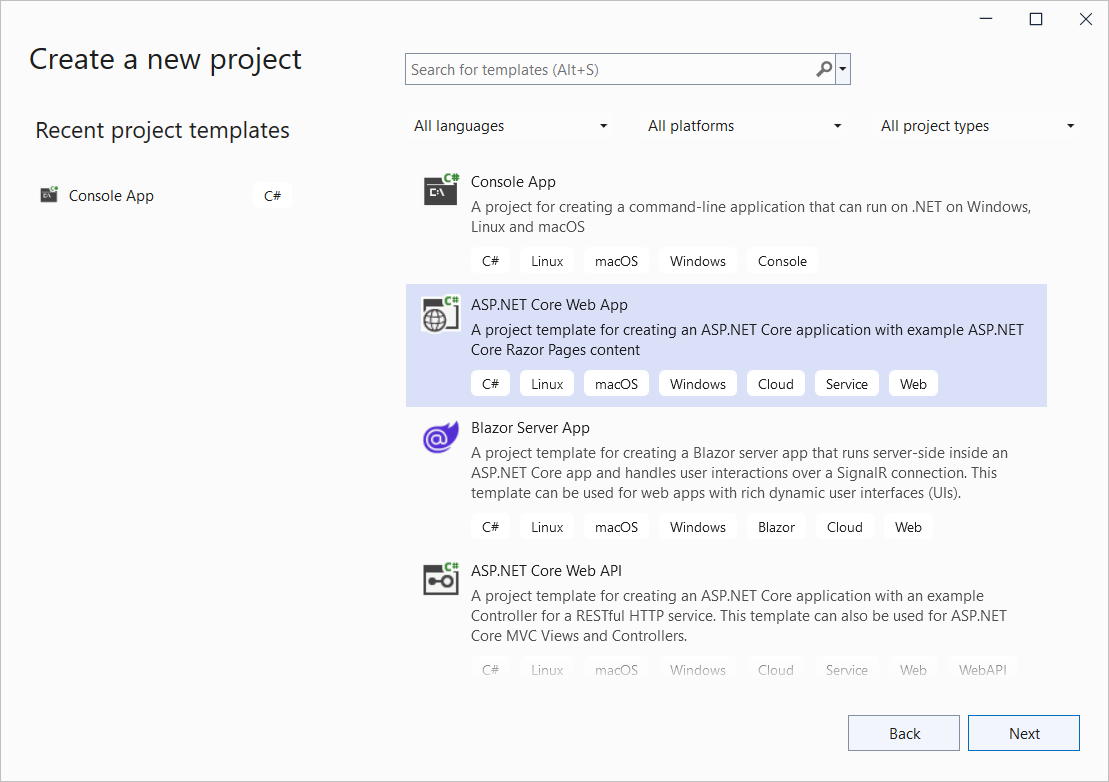
Task: Select the highlighted ASP.NET Core Web App row
Action: point(726,345)
